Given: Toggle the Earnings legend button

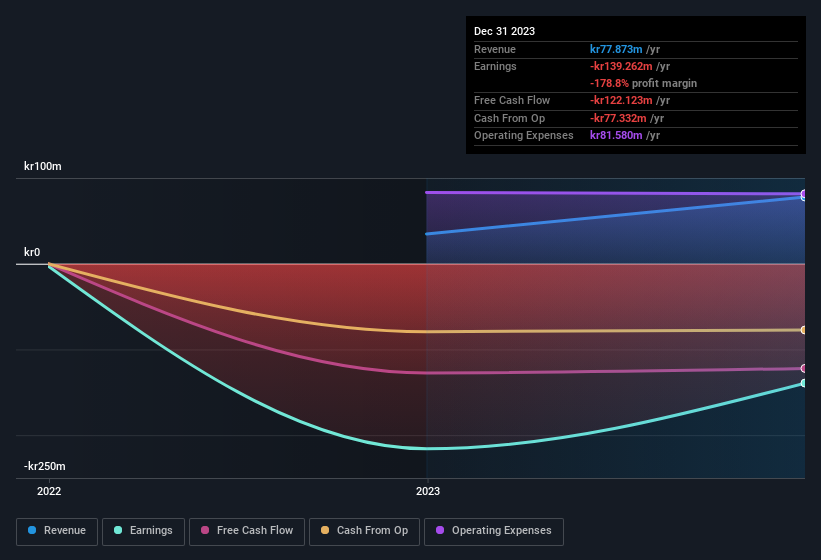Looking at the screenshot, I should point(143,531).
